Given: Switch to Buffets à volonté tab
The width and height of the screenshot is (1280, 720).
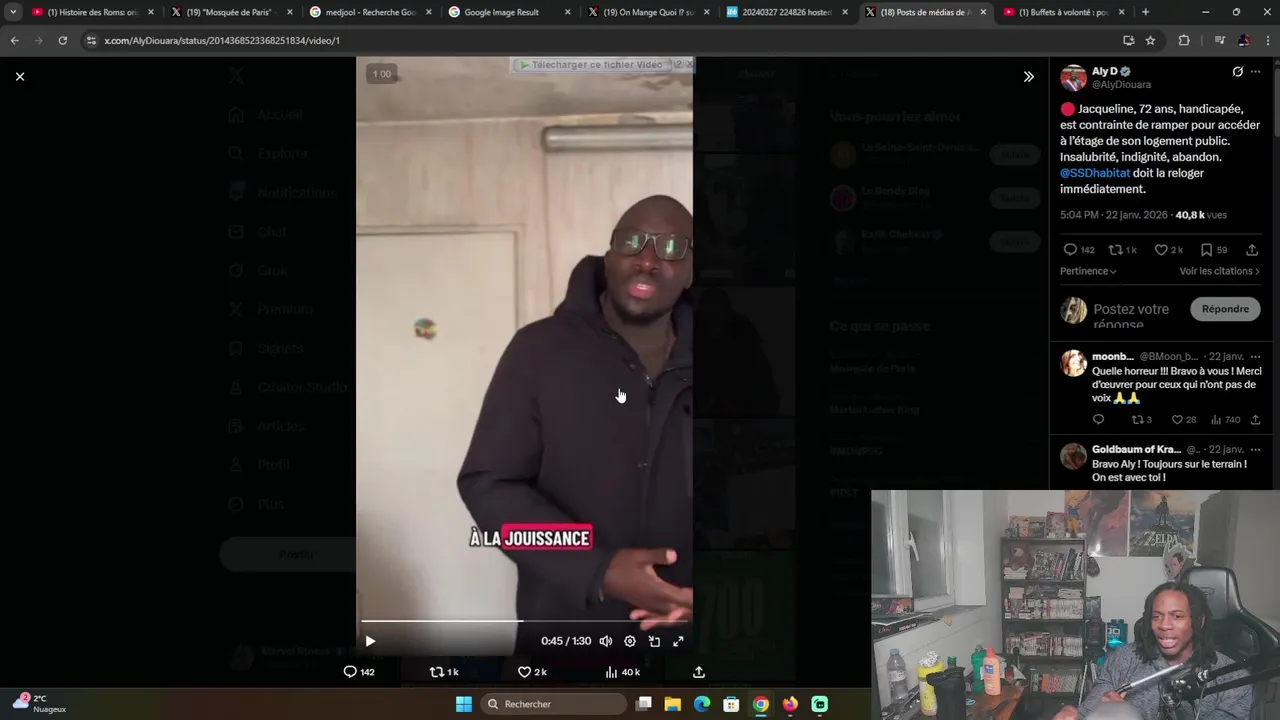Looking at the screenshot, I should point(1064,12).
